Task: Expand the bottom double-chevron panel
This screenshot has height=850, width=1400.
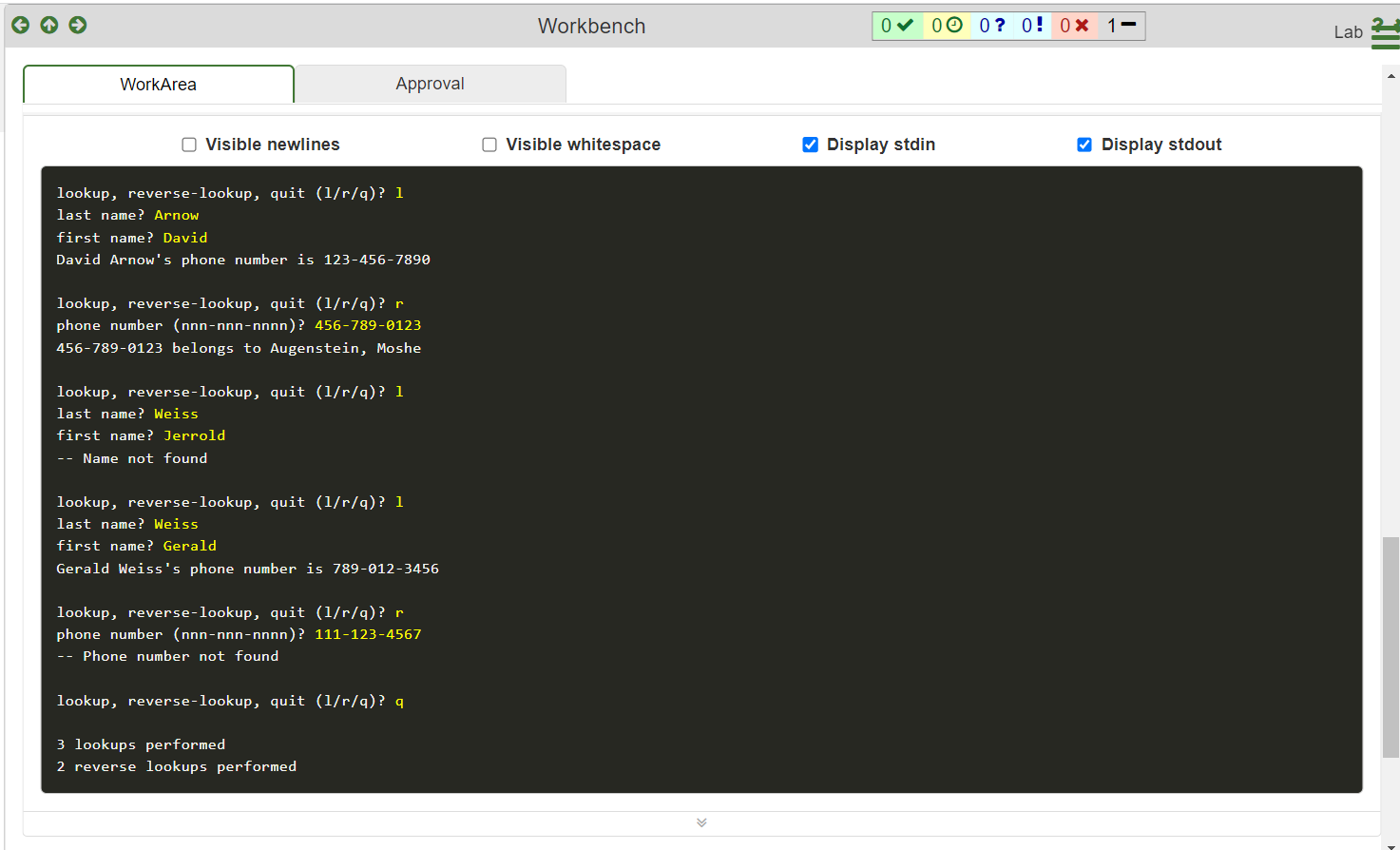Action: click(700, 821)
